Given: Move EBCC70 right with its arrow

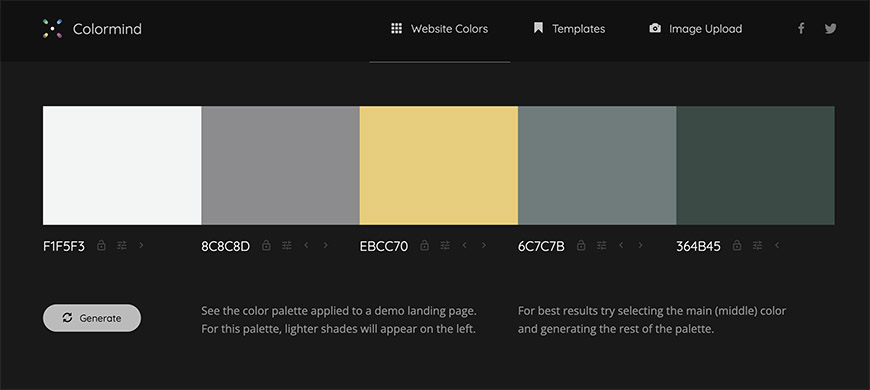Looking at the screenshot, I should click(483, 245).
